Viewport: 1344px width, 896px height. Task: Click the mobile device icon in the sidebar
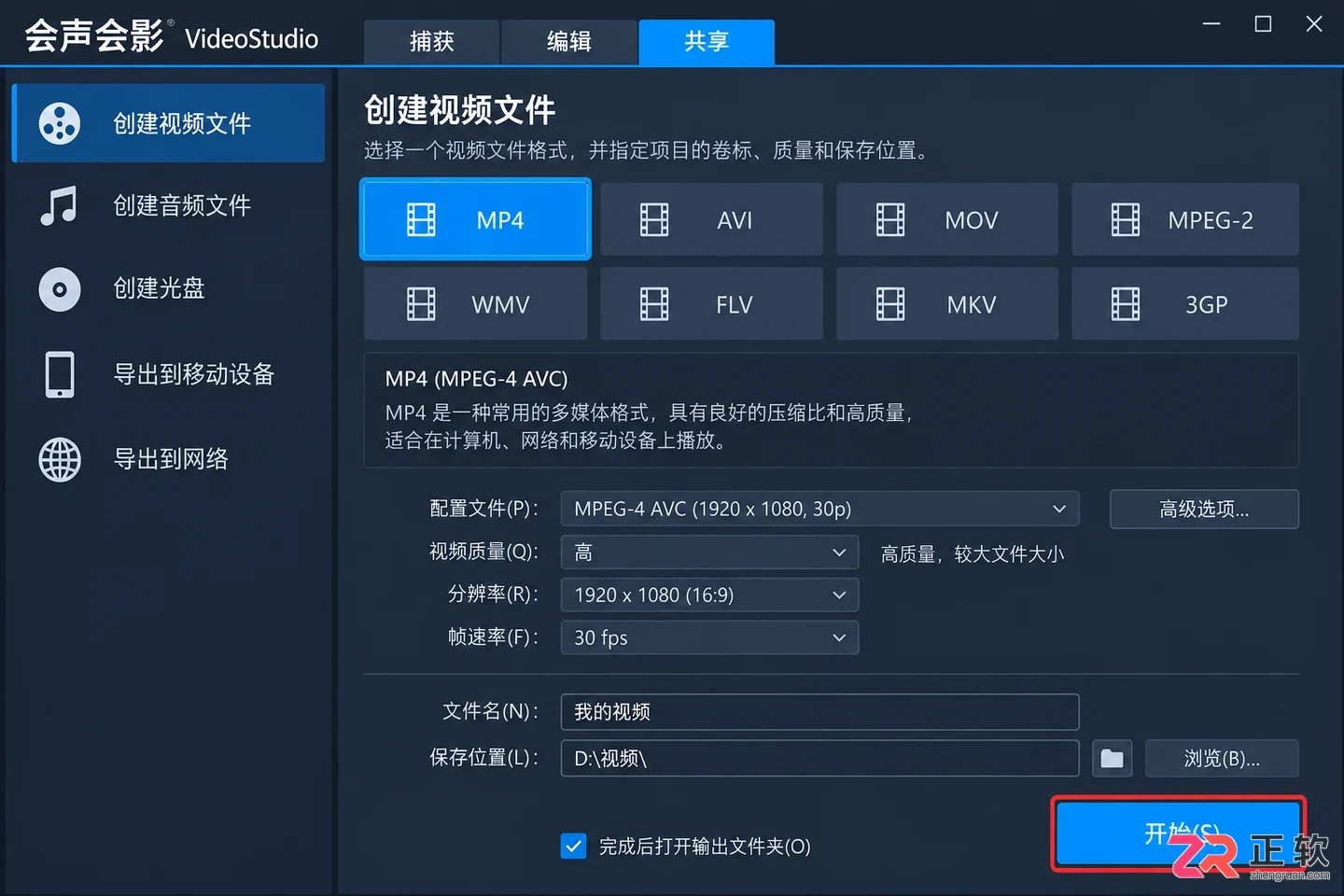[60, 374]
